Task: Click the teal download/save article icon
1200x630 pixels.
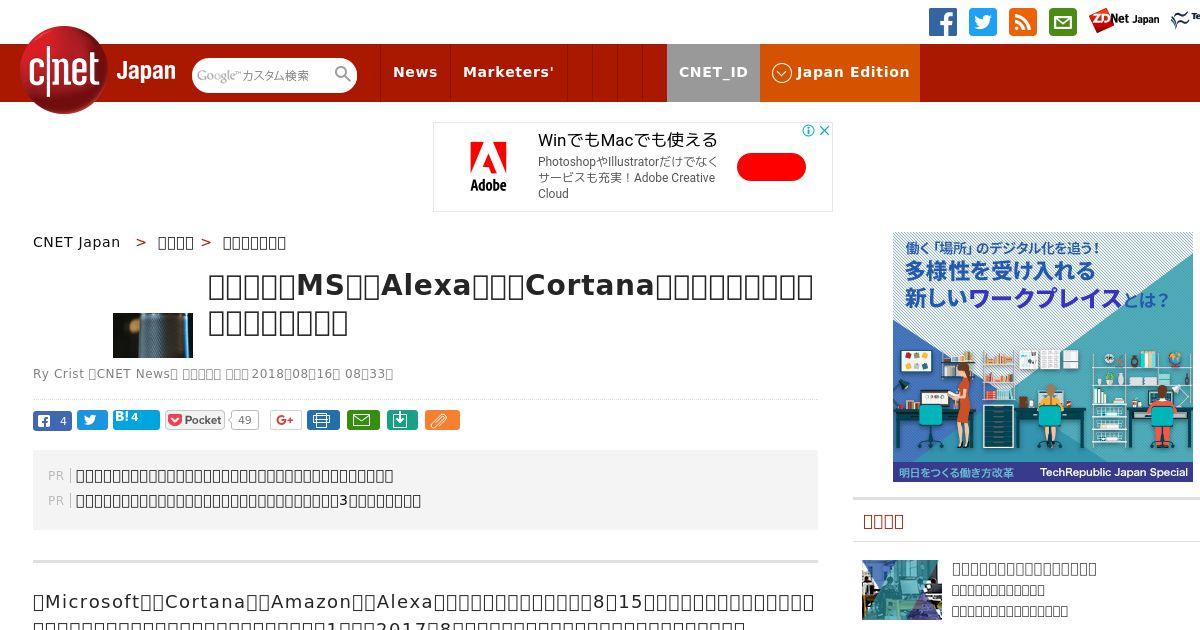Action: [401, 420]
